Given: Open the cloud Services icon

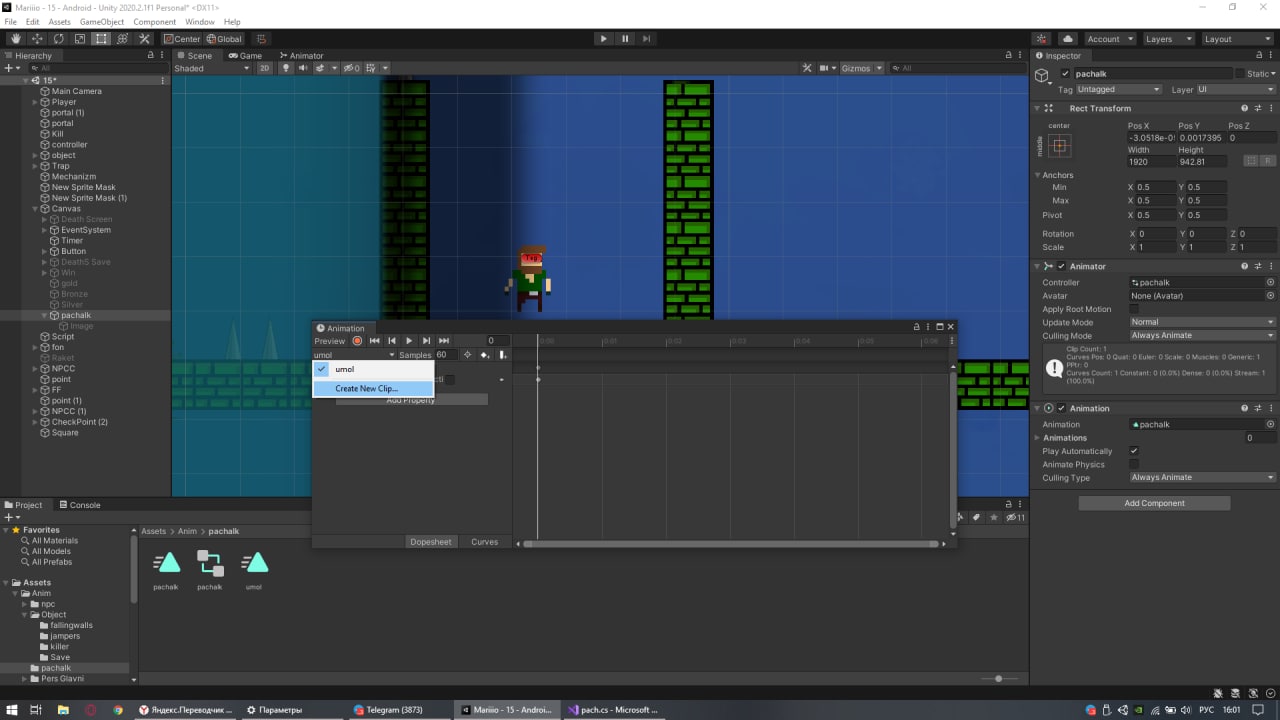Looking at the screenshot, I should point(1068,39).
